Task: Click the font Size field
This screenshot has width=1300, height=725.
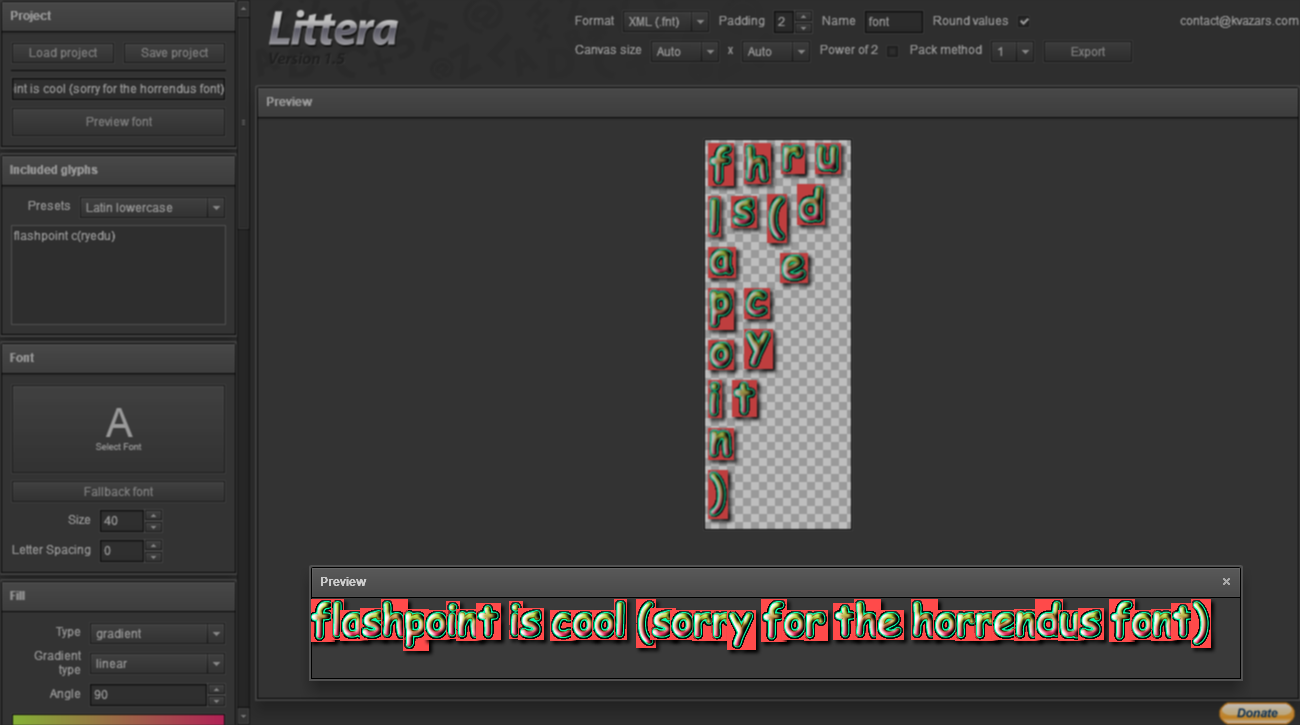Action: click(121, 521)
